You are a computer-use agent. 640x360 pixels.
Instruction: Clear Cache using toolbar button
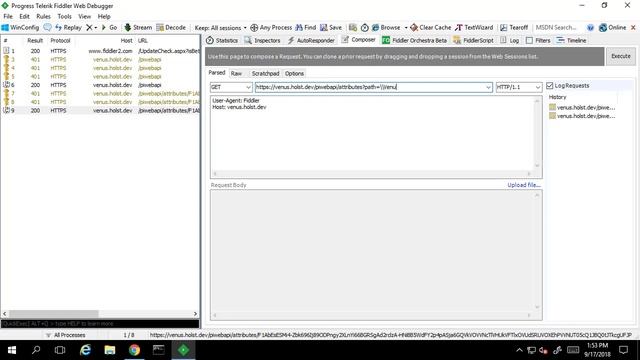coord(431,27)
